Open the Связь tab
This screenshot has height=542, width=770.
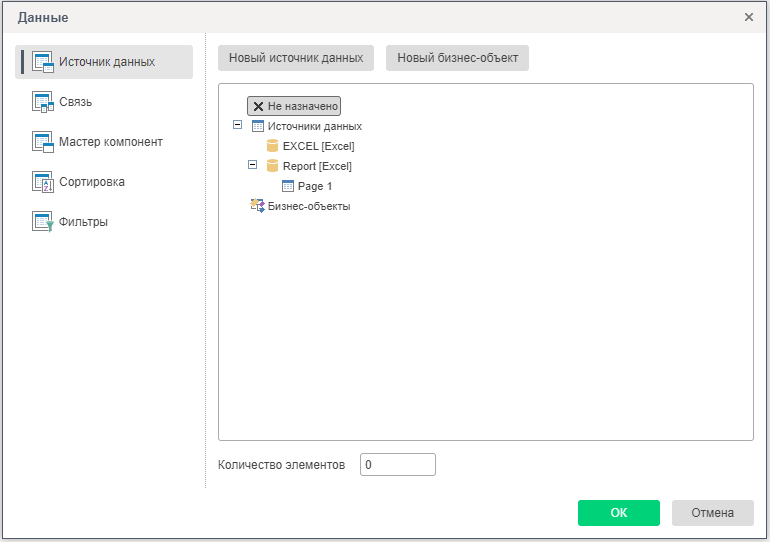(76, 102)
